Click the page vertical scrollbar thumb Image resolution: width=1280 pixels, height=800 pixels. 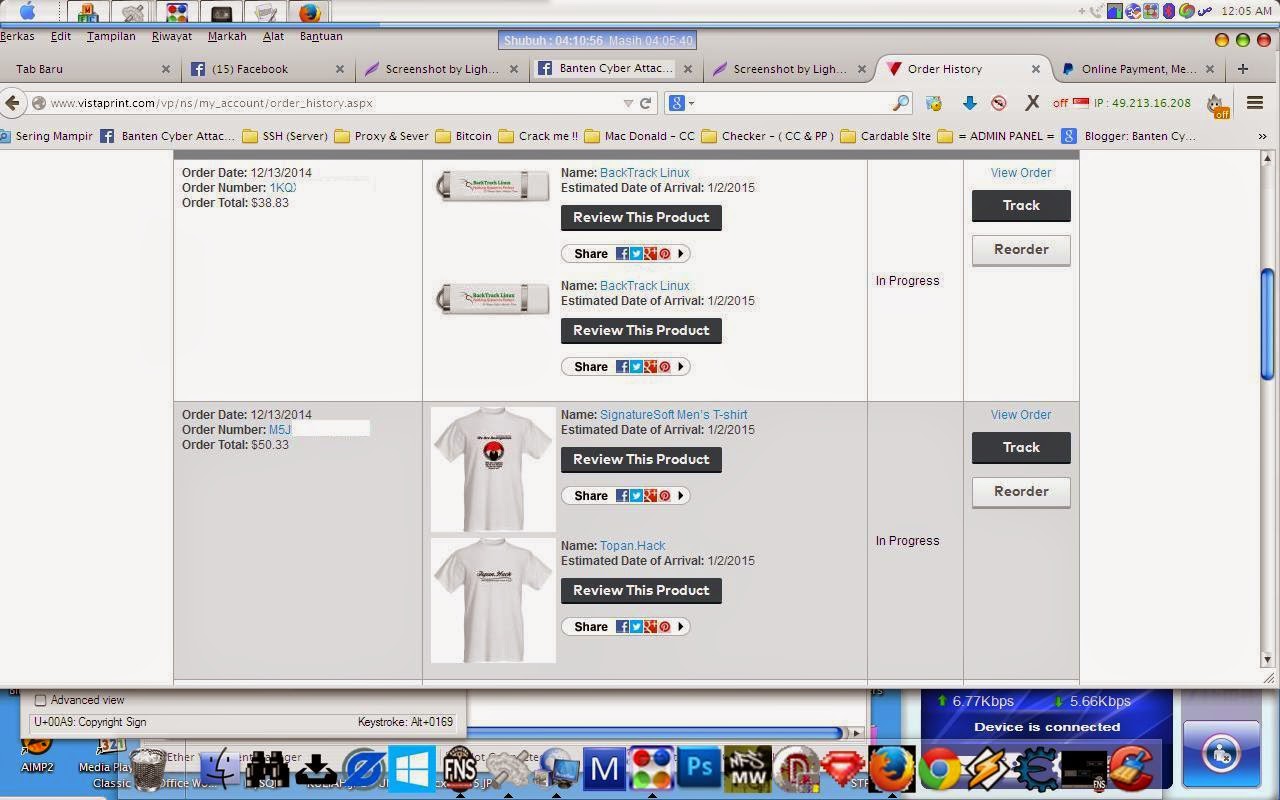1268,323
